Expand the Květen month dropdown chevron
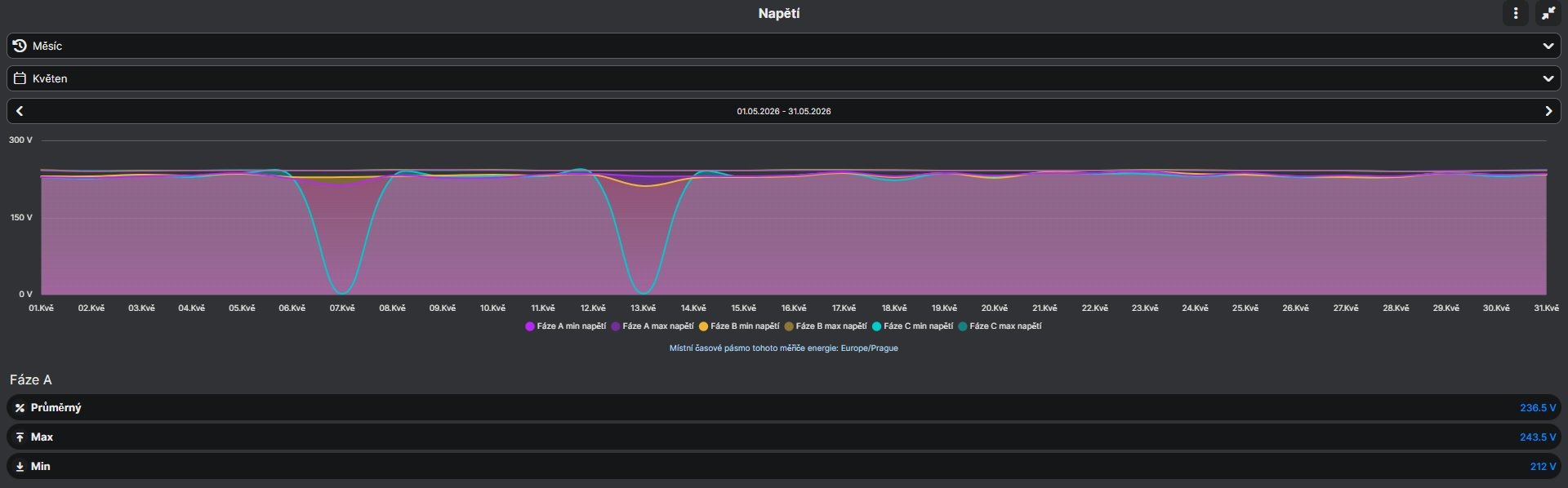This screenshot has width=1568, height=488. (1548, 78)
